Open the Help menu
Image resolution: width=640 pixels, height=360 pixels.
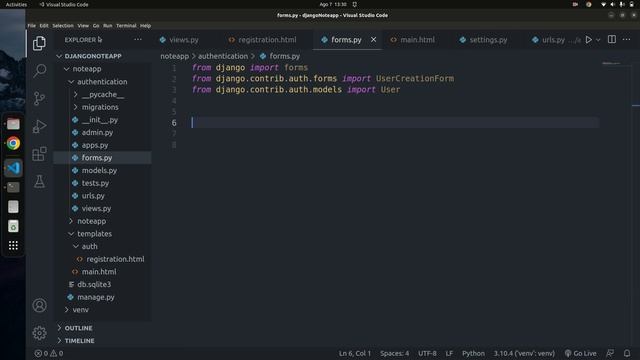coord(145,25)
